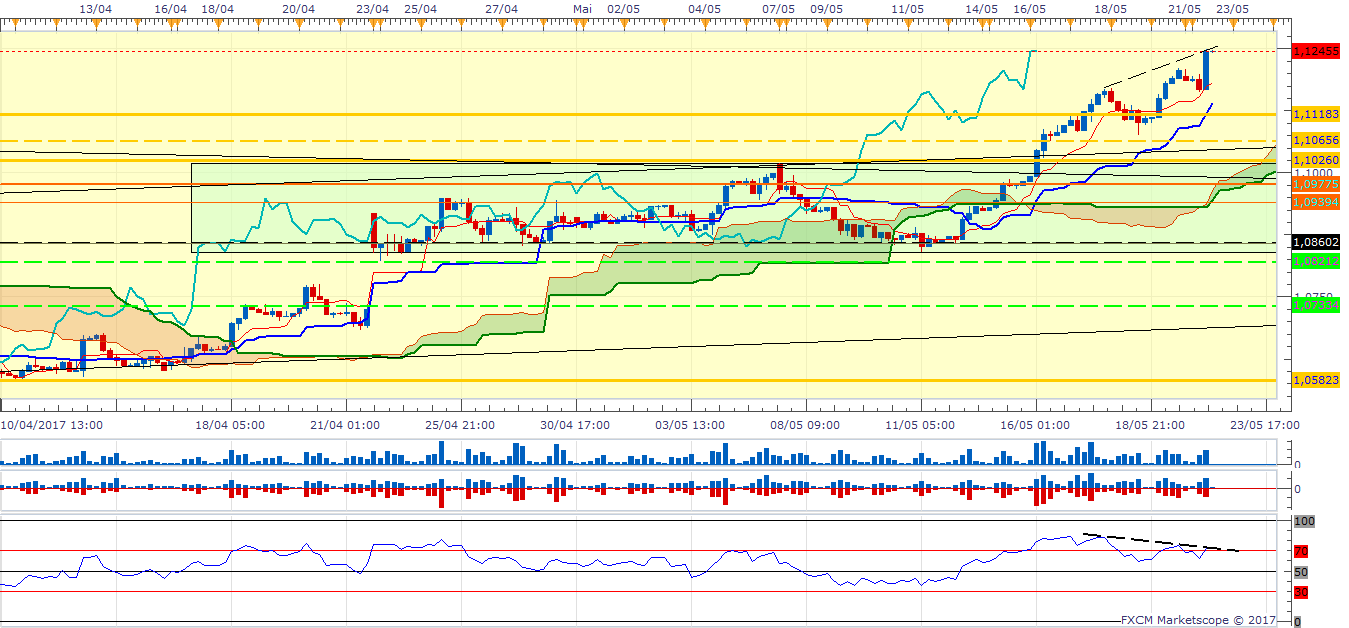This screenshot has height=628, width=1349.
Task: Select the 03/05 13:00 bottom axis timestamp
Action: [690, 425]
